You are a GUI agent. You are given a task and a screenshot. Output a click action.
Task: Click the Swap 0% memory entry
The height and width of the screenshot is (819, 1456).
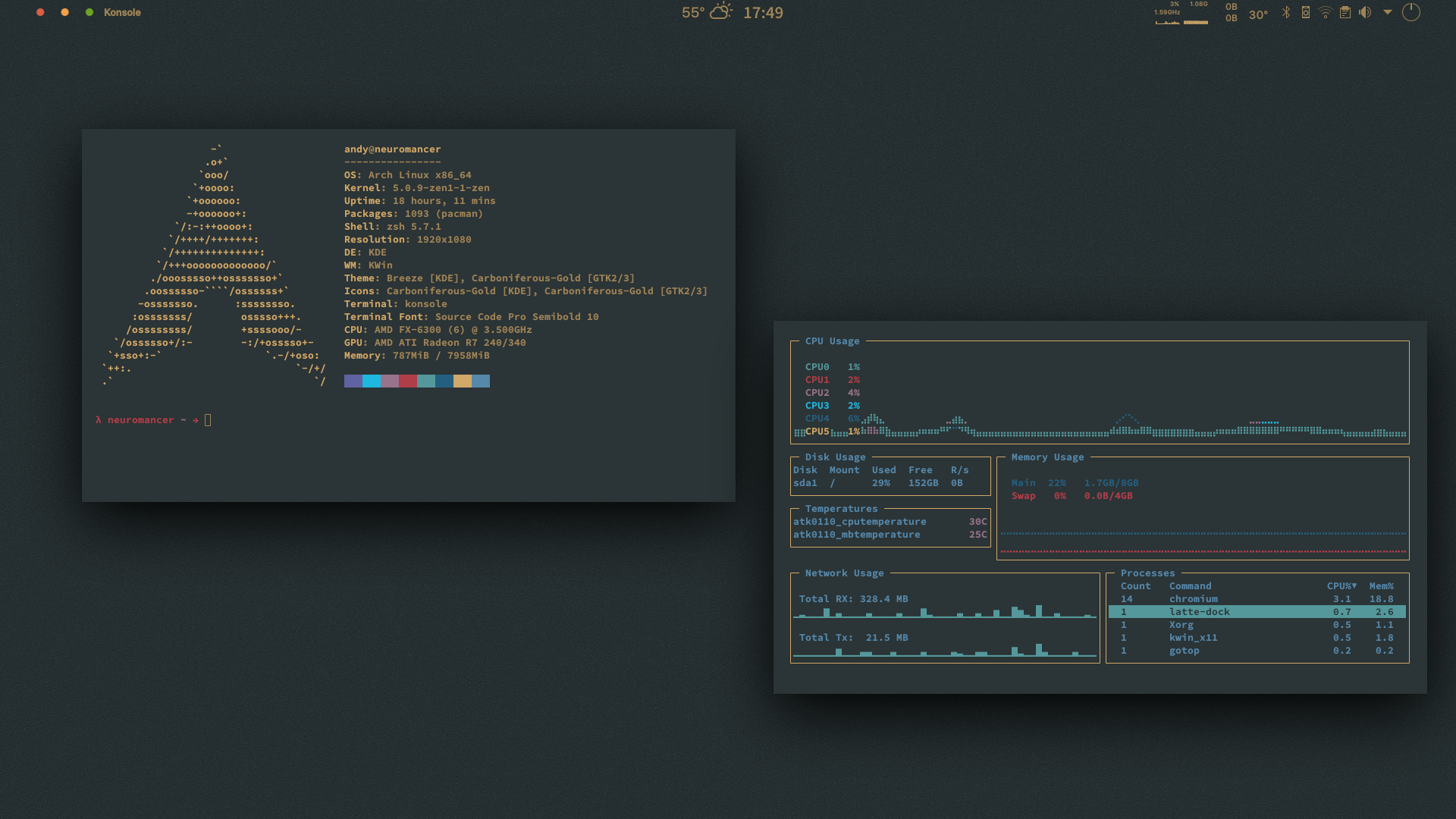click(1072, 496)
